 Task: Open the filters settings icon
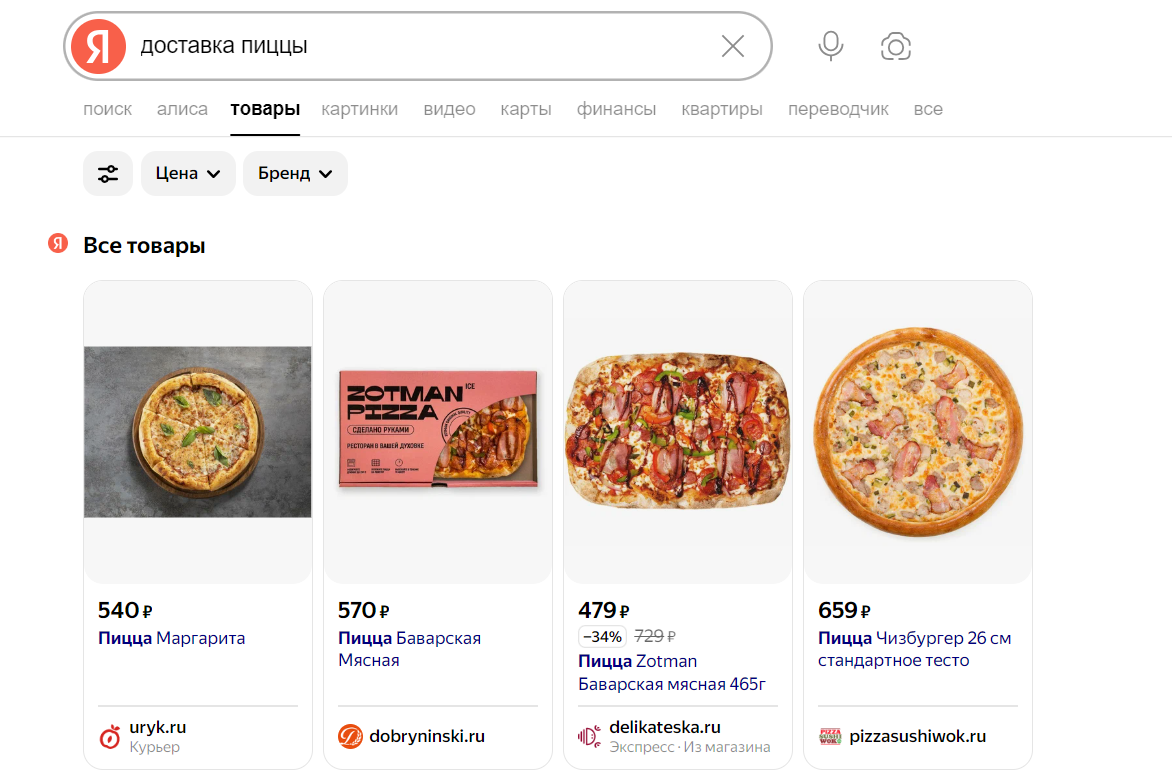(x=108, y=174)
